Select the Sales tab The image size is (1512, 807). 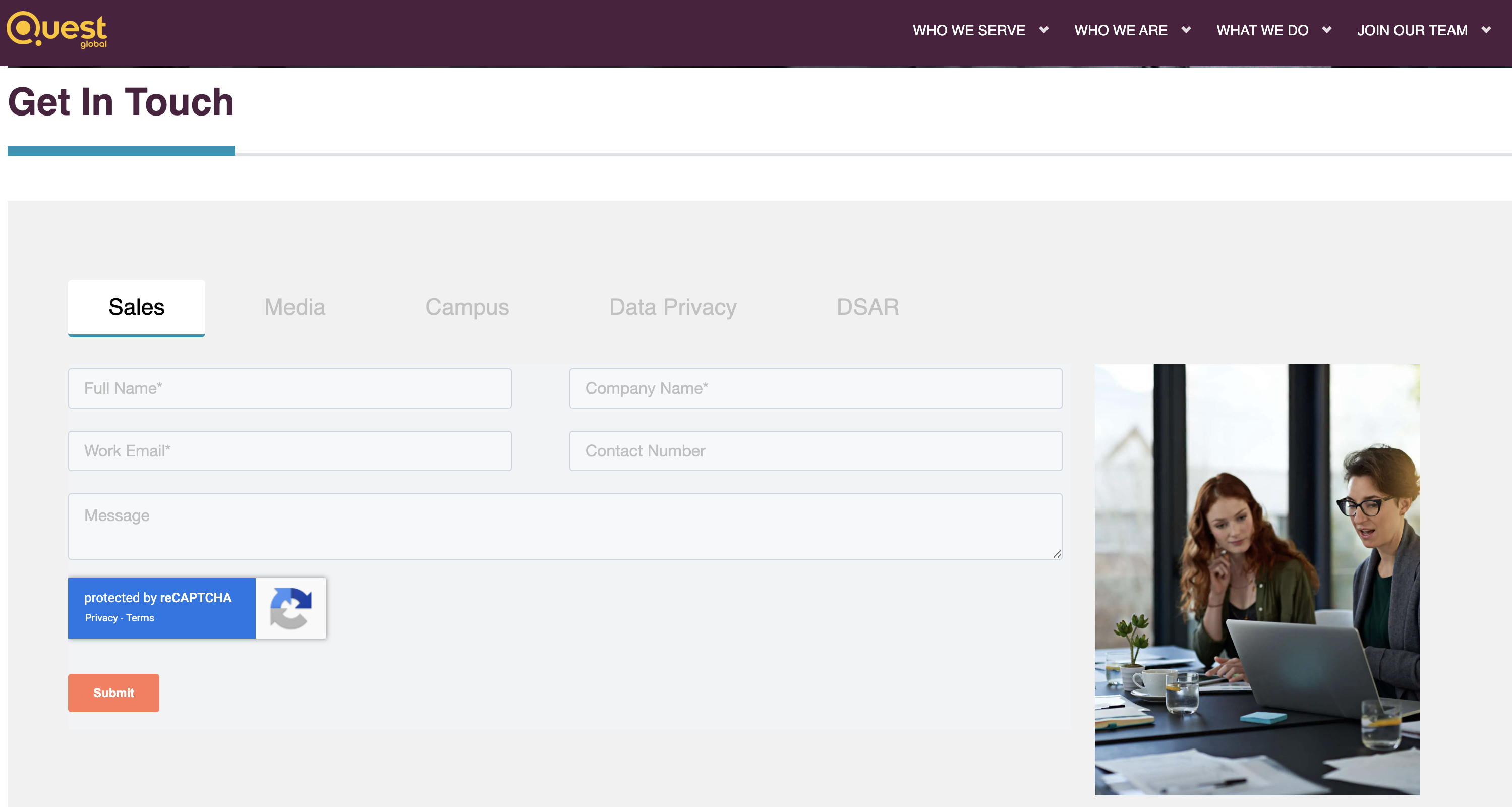[136, 307]
